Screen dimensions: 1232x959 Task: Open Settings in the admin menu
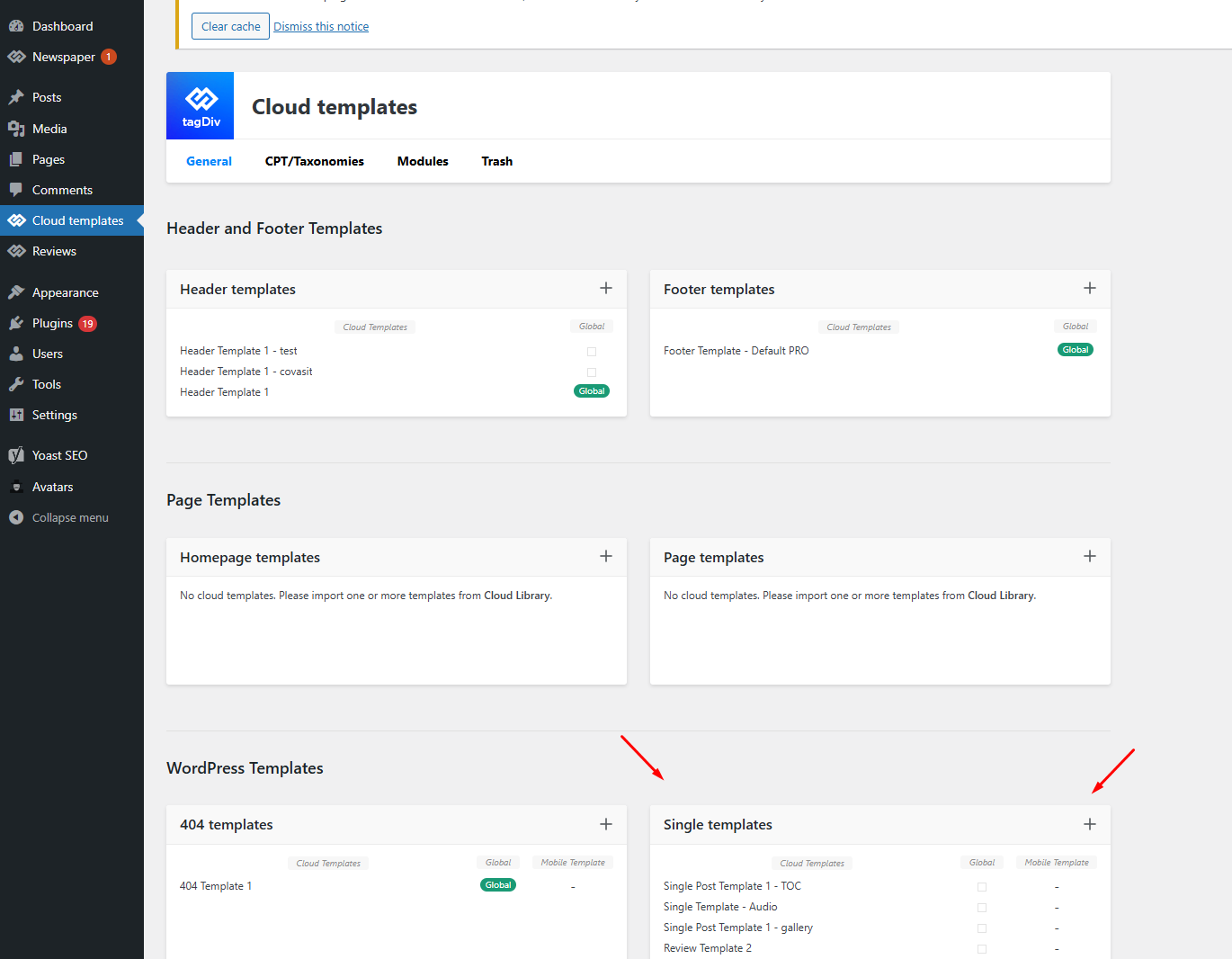pos(55,415)
